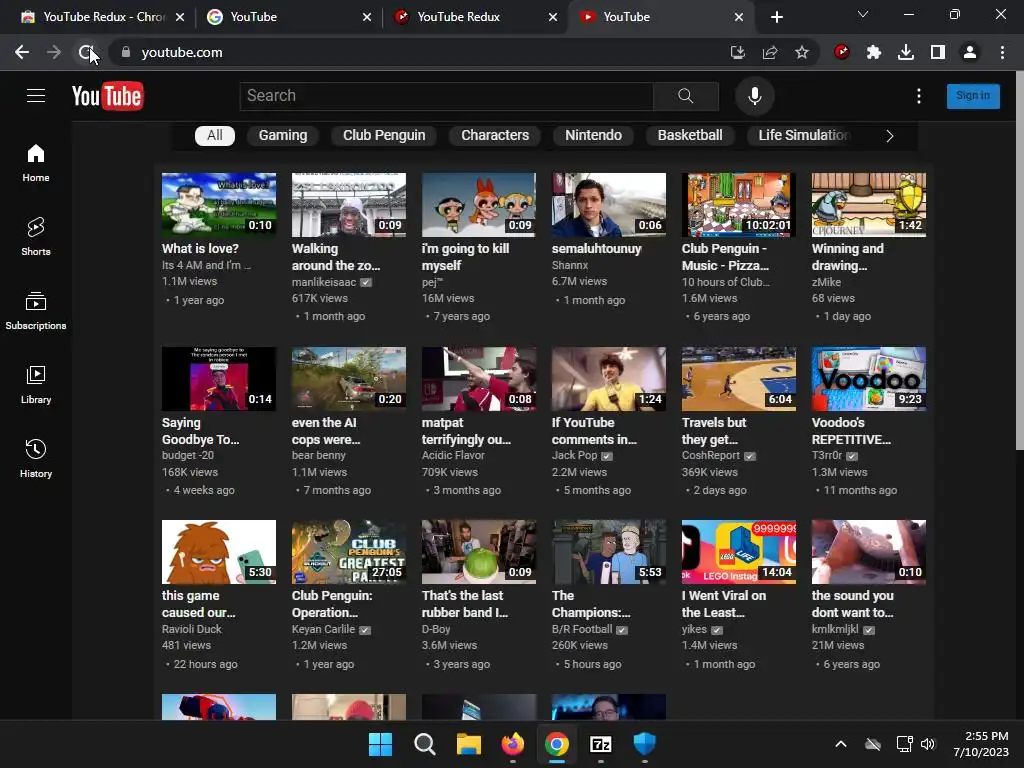Click the page vertical scrollbar
The width and height of the screenshot is (1024, 768).
[1019, 261]
